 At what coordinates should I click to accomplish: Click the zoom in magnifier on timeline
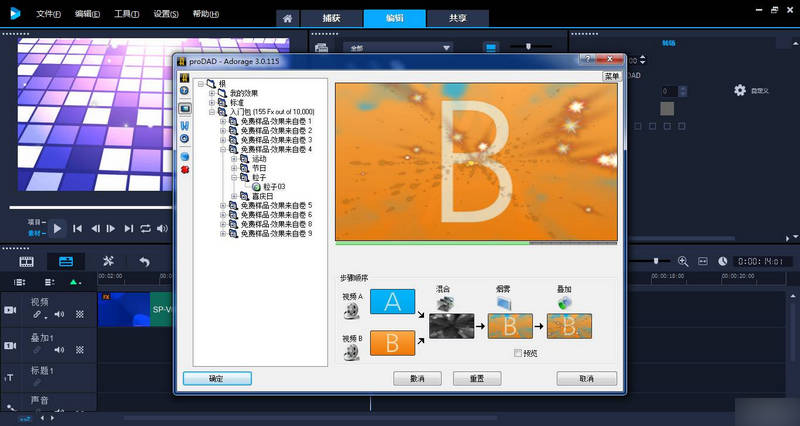pos(683,261)
